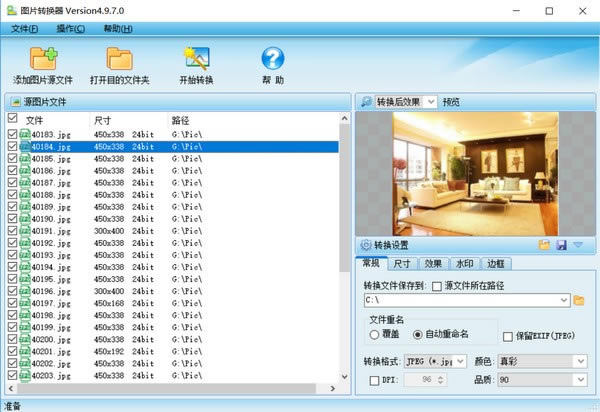Click the file icon of 40190.jpg

25,219
